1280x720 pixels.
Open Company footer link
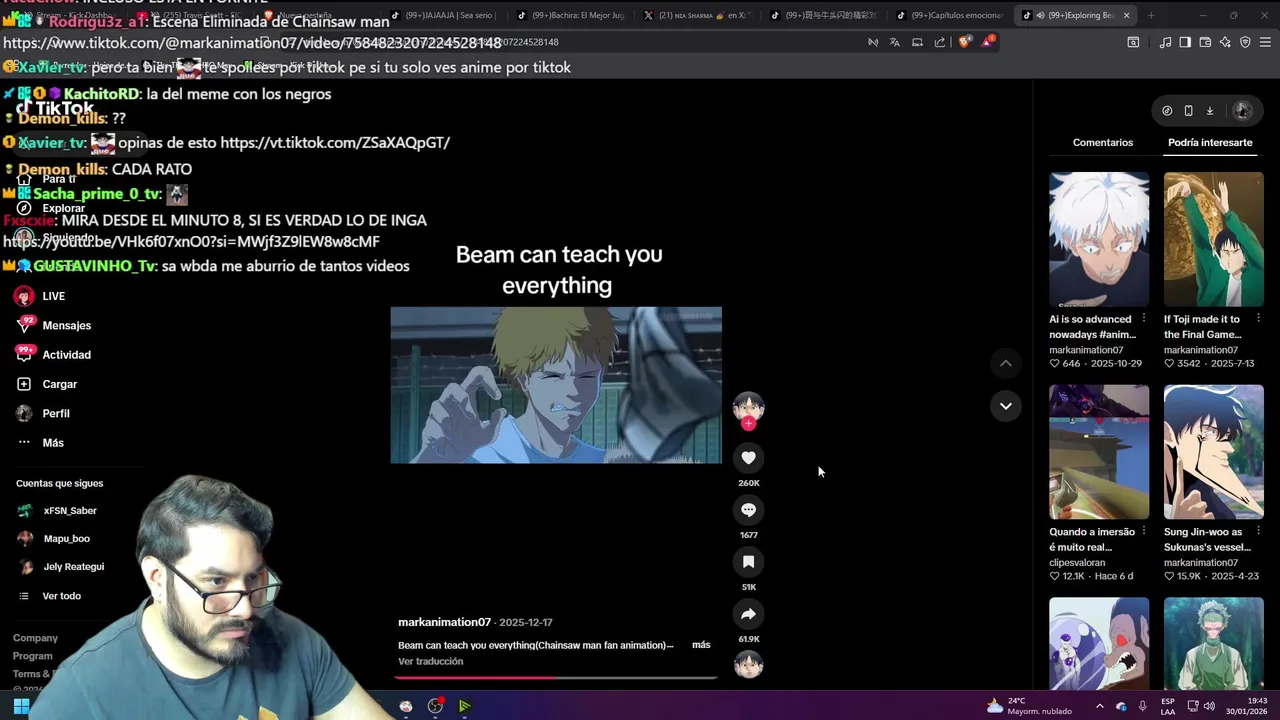point(35,638)
